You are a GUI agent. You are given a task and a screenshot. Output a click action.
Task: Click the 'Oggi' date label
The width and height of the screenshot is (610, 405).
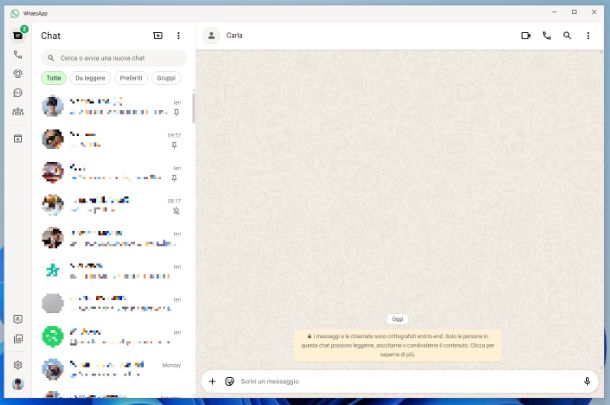(x=398, y=319)
